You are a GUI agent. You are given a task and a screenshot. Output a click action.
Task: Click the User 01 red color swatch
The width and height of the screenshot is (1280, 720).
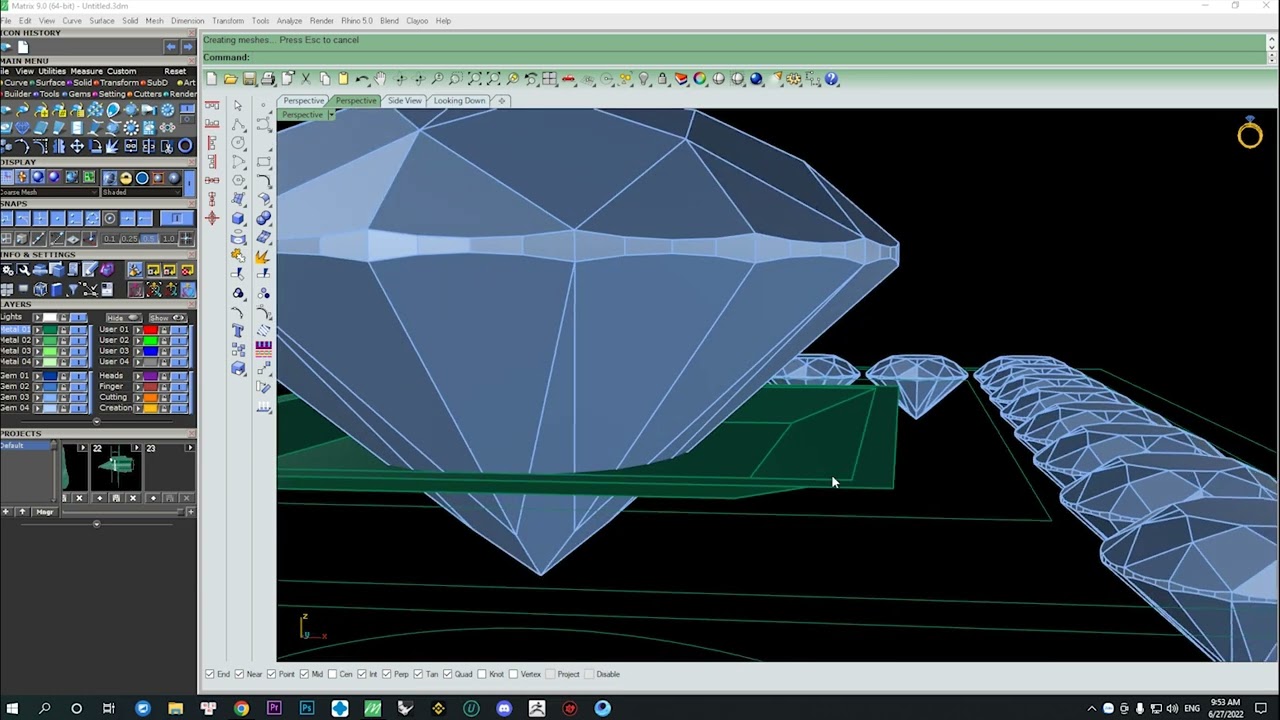(x=150, y=330)
